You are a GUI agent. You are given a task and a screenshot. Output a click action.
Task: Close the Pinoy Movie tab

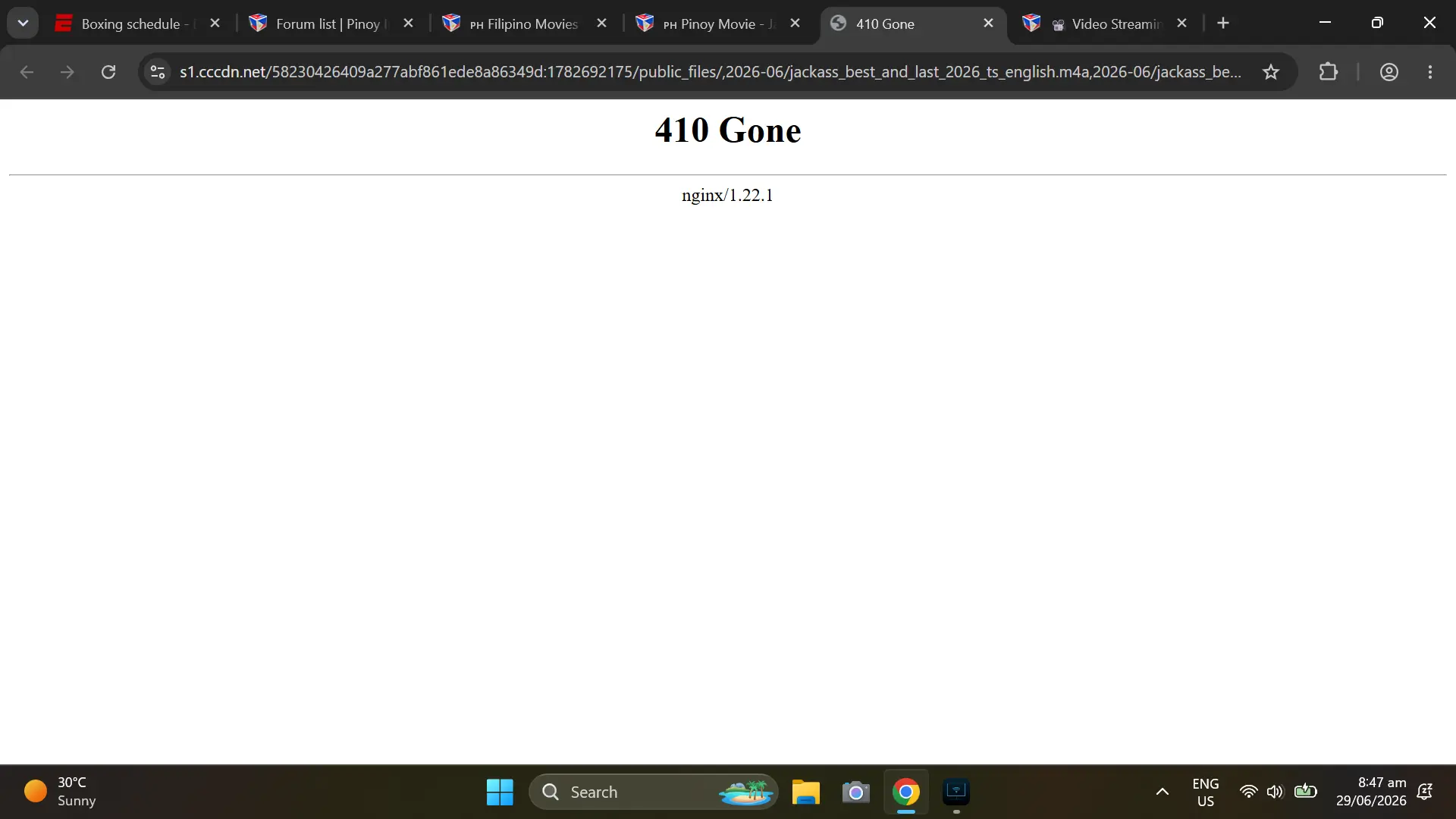(x=795, y=24)
